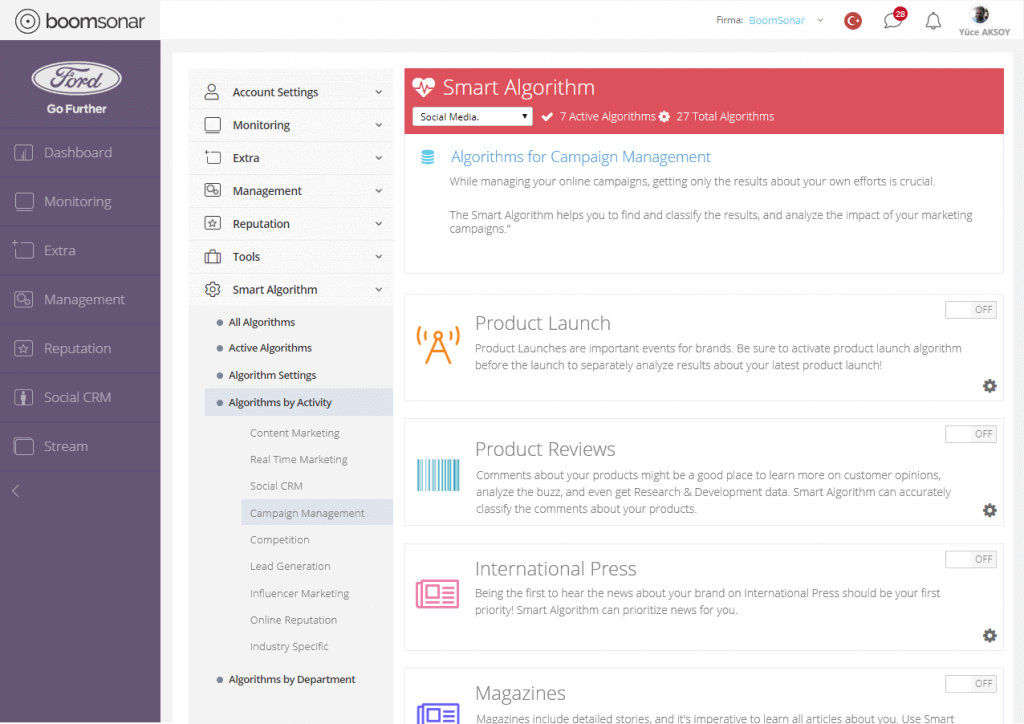The image size is (1024, 724).
Task: Open Social CRM in the purple sidebar
Action: [x=80, y=398]
